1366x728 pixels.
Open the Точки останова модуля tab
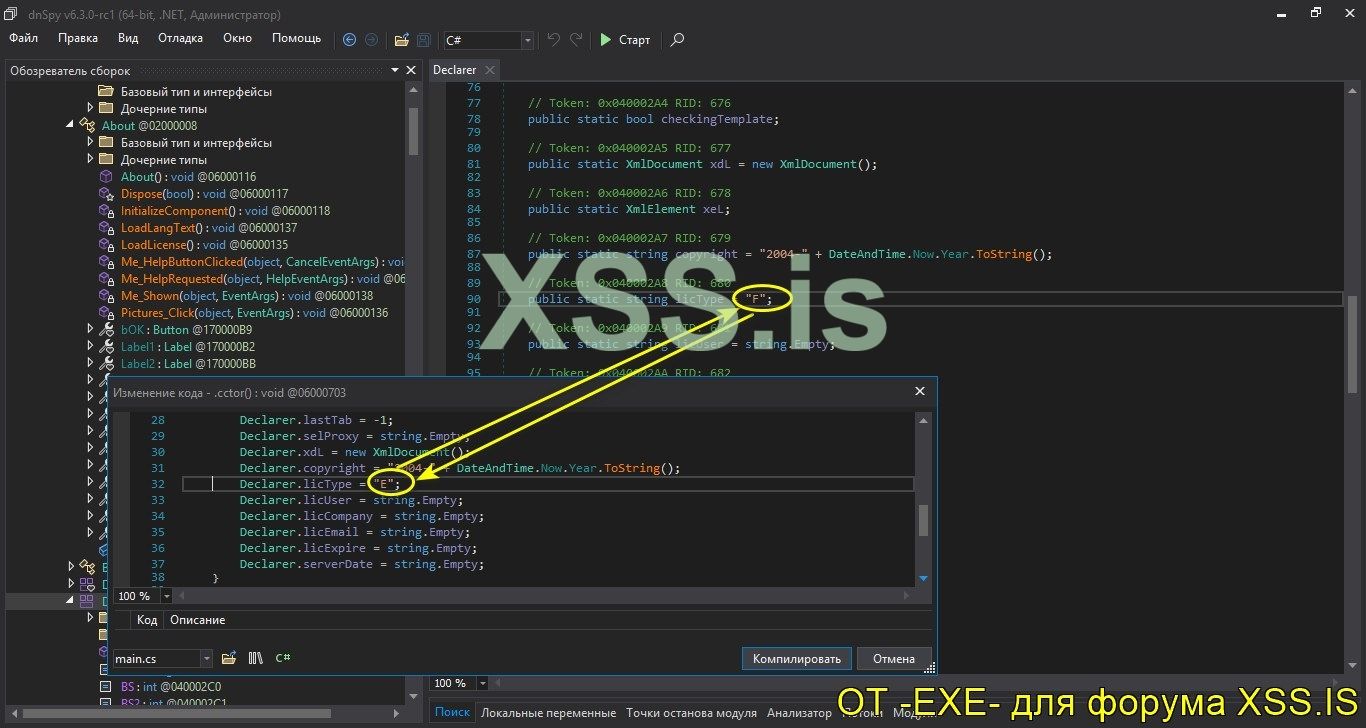691,713
